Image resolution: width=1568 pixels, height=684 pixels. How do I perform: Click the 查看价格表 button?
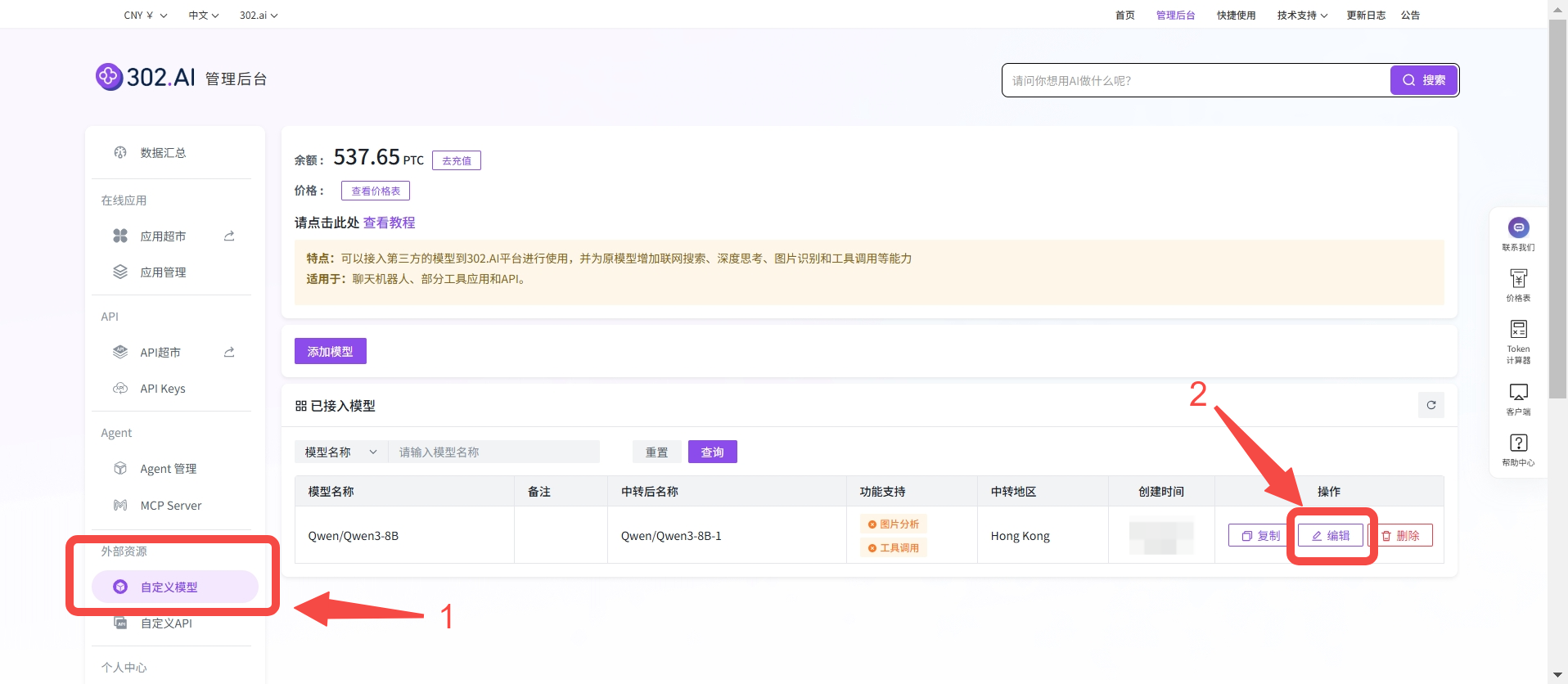click(x=376, y=191)
